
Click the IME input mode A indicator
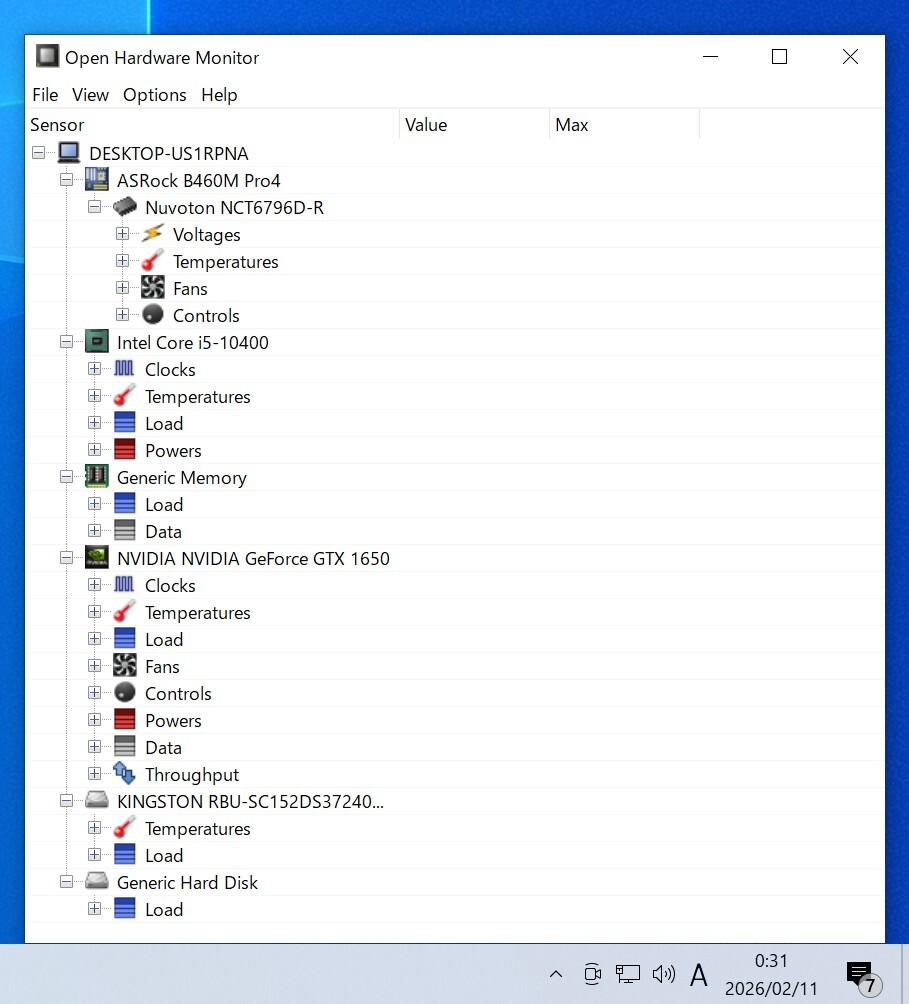[x=698, y=975]
